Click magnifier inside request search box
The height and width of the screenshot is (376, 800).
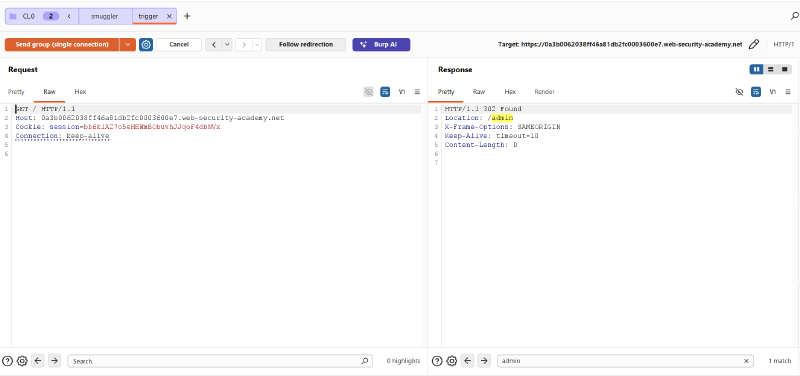(364, 361)
